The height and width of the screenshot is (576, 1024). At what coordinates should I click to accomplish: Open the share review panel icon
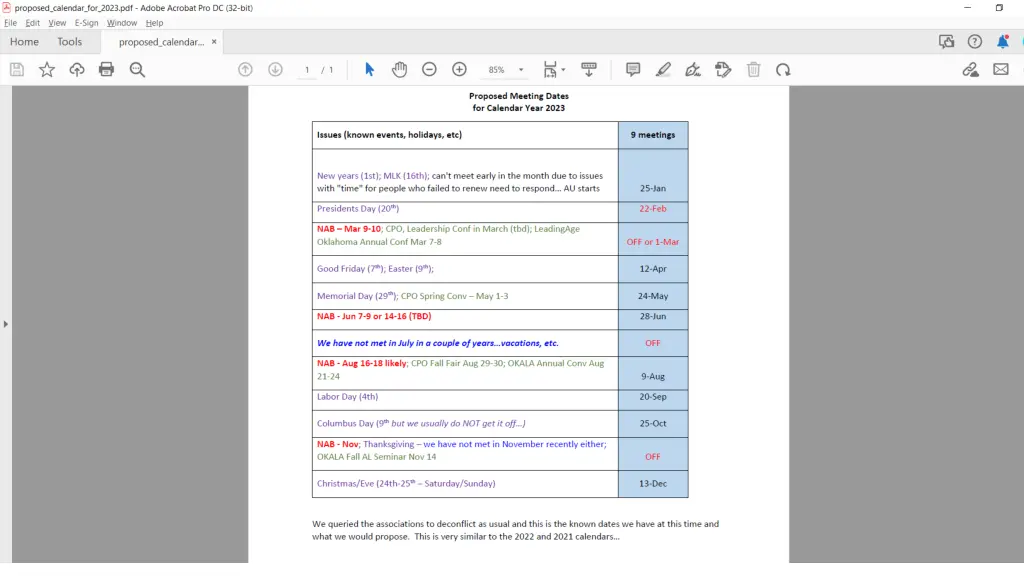pyautogui.click(x=946, y=42)
